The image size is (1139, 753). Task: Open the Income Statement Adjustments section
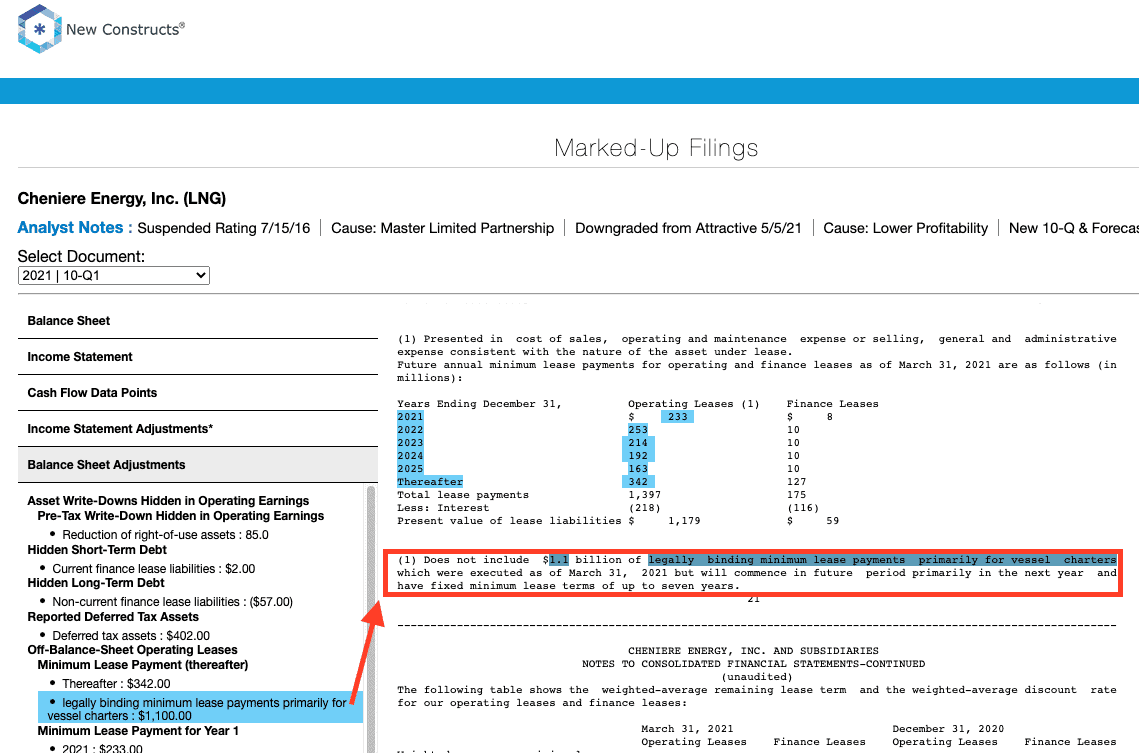(x=198, y=428)
